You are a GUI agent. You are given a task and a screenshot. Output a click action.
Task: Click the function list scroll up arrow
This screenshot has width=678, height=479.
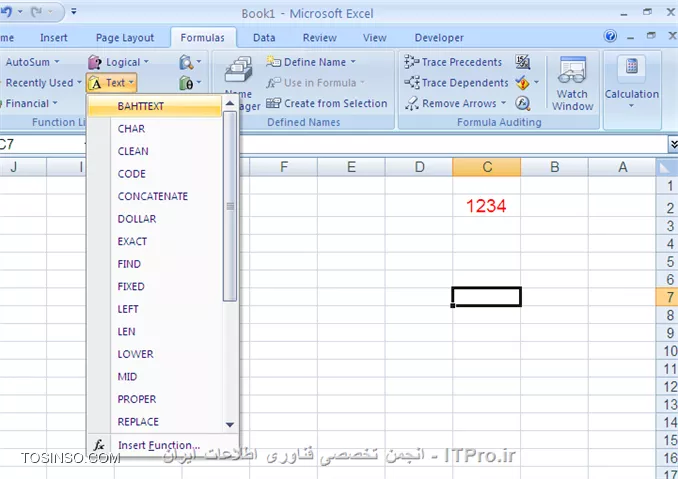[230, 104]
